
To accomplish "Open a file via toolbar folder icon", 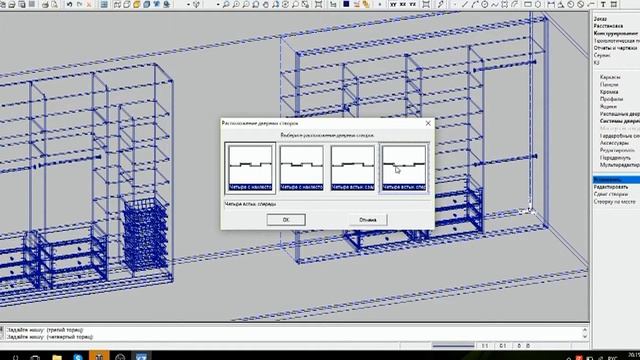I will (12, 4).
